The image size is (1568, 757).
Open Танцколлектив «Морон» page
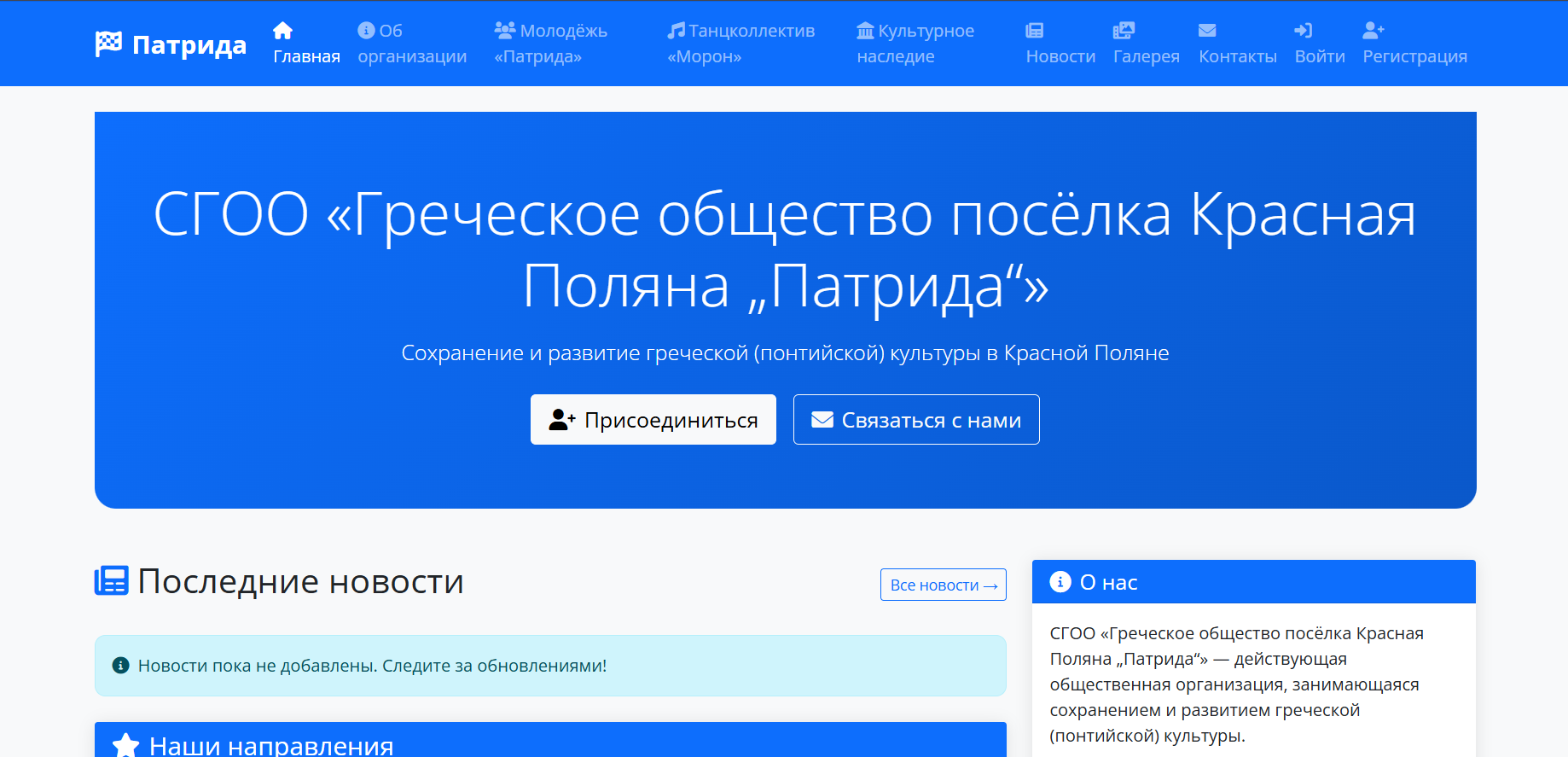pos(741,44)
